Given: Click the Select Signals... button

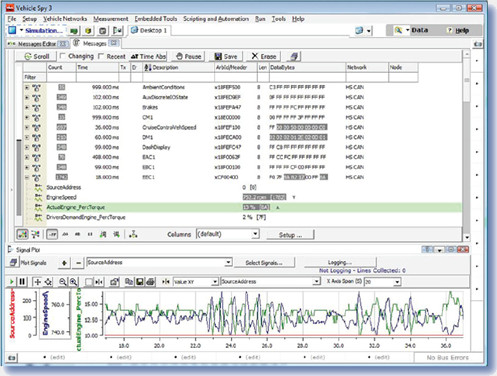Looking at the screenshot, I should pos(264,263).
